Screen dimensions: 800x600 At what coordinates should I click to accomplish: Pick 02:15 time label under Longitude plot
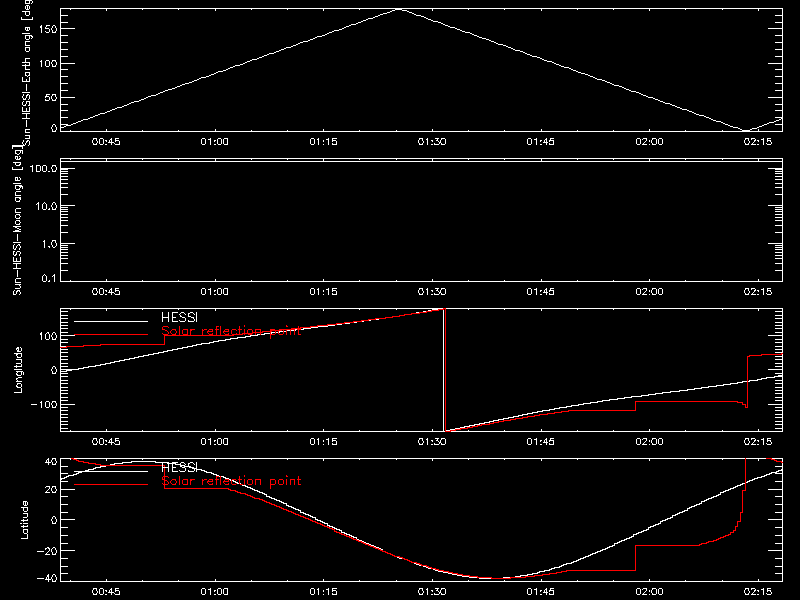(x=758, y=441)
